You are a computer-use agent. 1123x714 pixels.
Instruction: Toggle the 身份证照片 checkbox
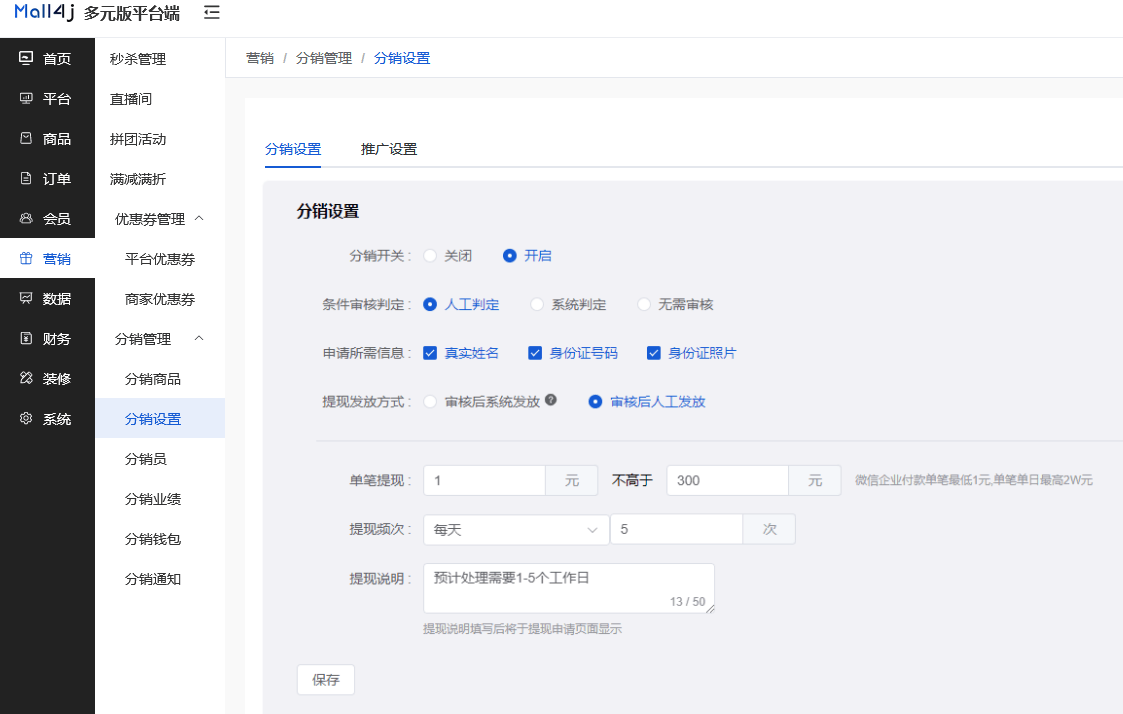(653, 353)
